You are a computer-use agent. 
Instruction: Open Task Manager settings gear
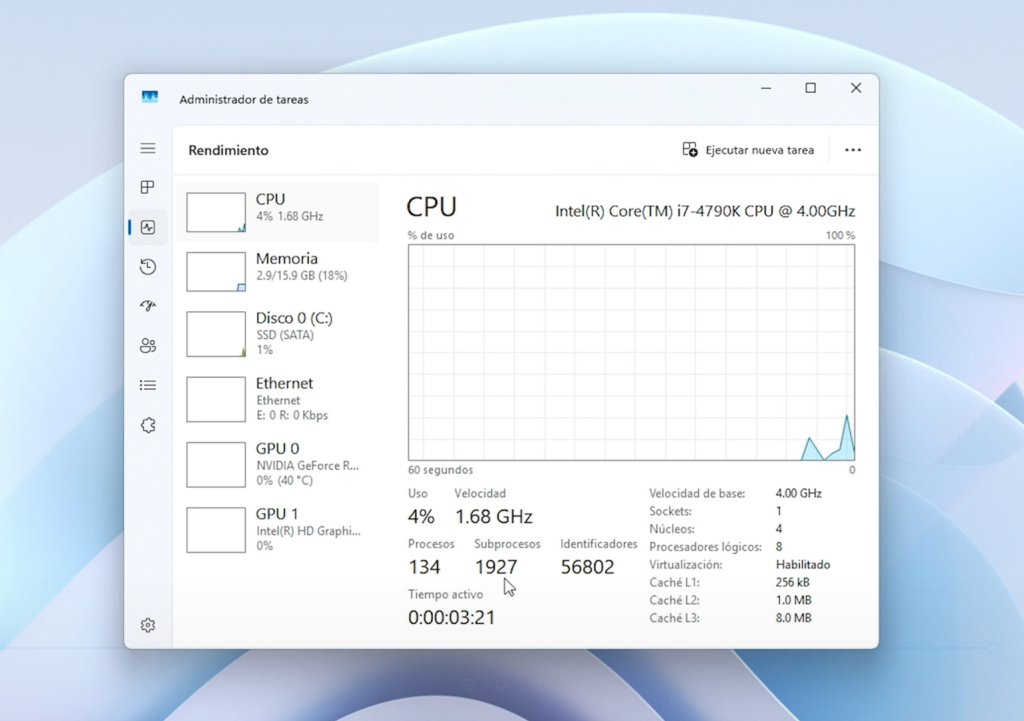148,625
